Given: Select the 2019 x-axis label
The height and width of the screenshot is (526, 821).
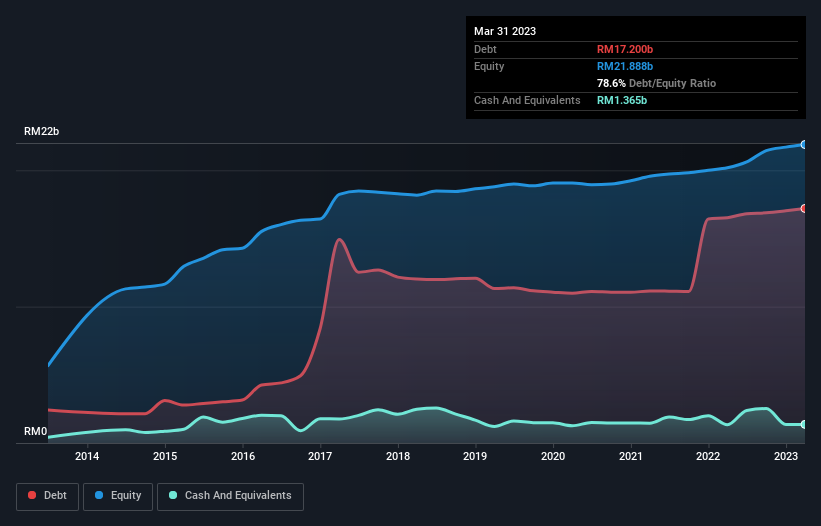Looking at the screenshot, I should tap(475, 456).
